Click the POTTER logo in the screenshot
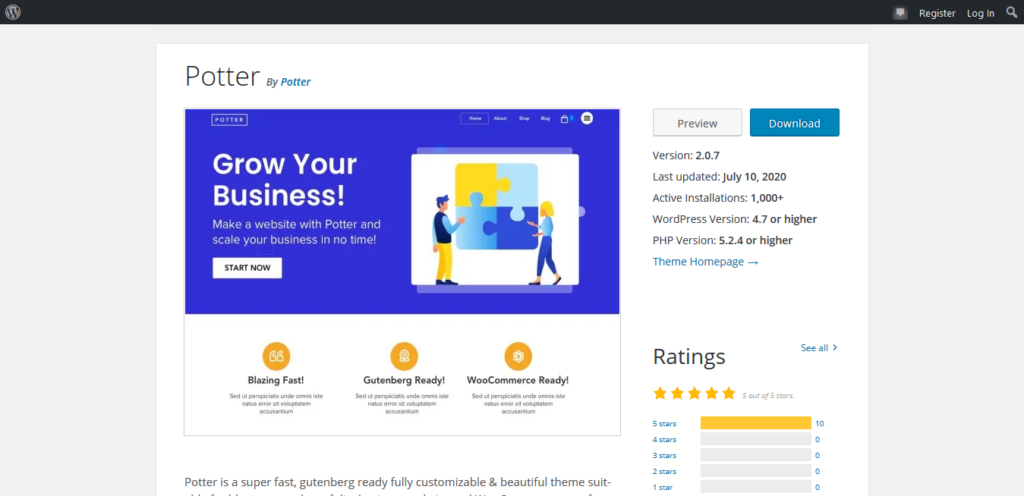 tap(229, 119)
